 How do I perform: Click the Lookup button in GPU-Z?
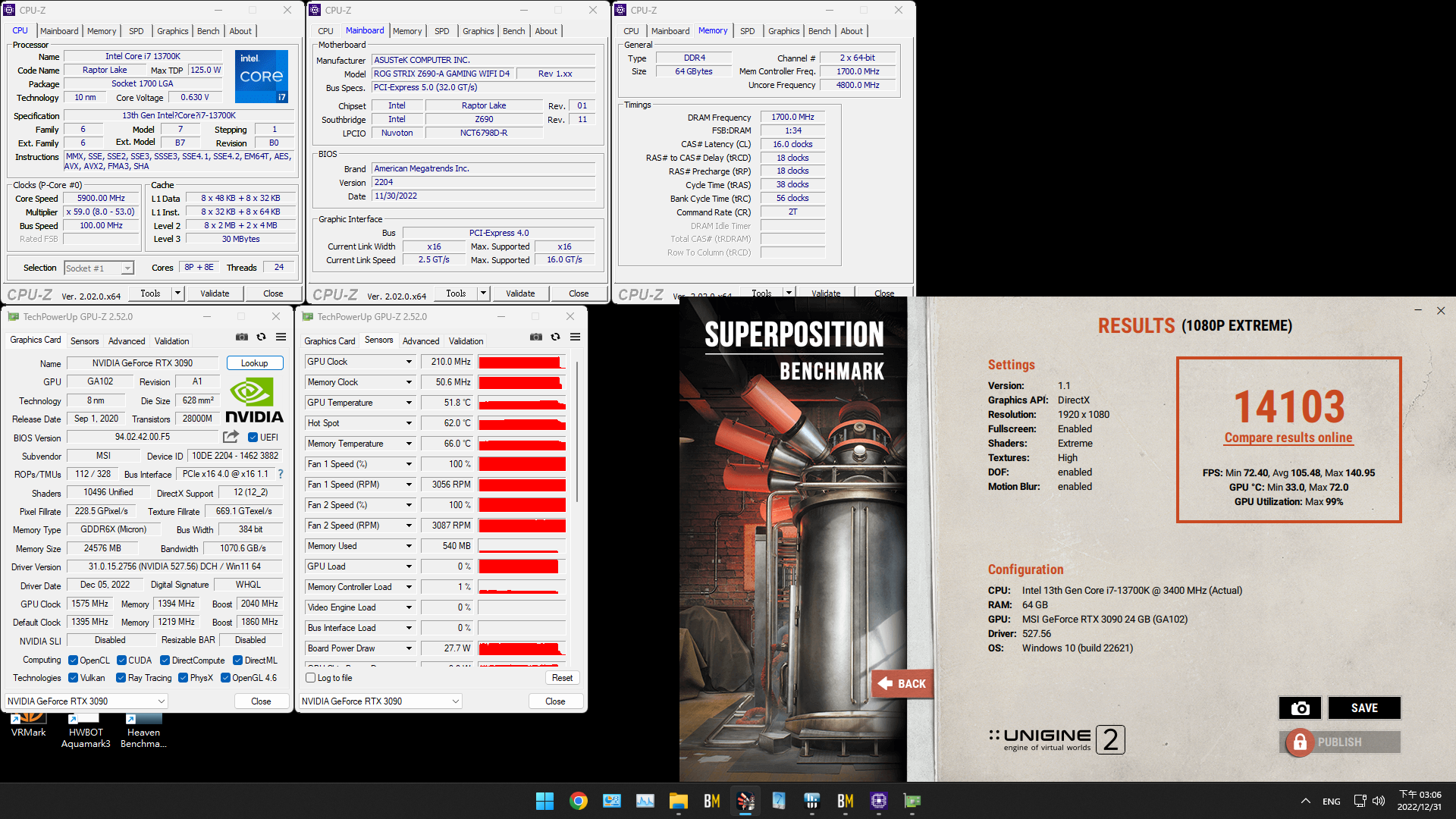(x=255, y=363)
